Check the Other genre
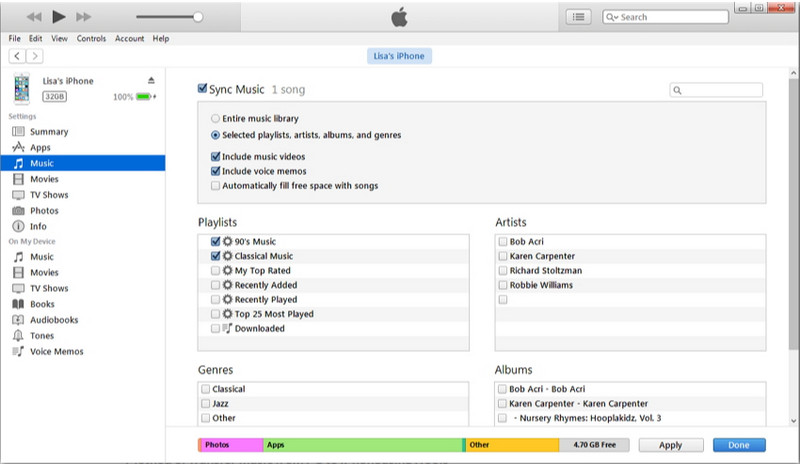This screenshot has width=800, height=464. coord(205,418)
